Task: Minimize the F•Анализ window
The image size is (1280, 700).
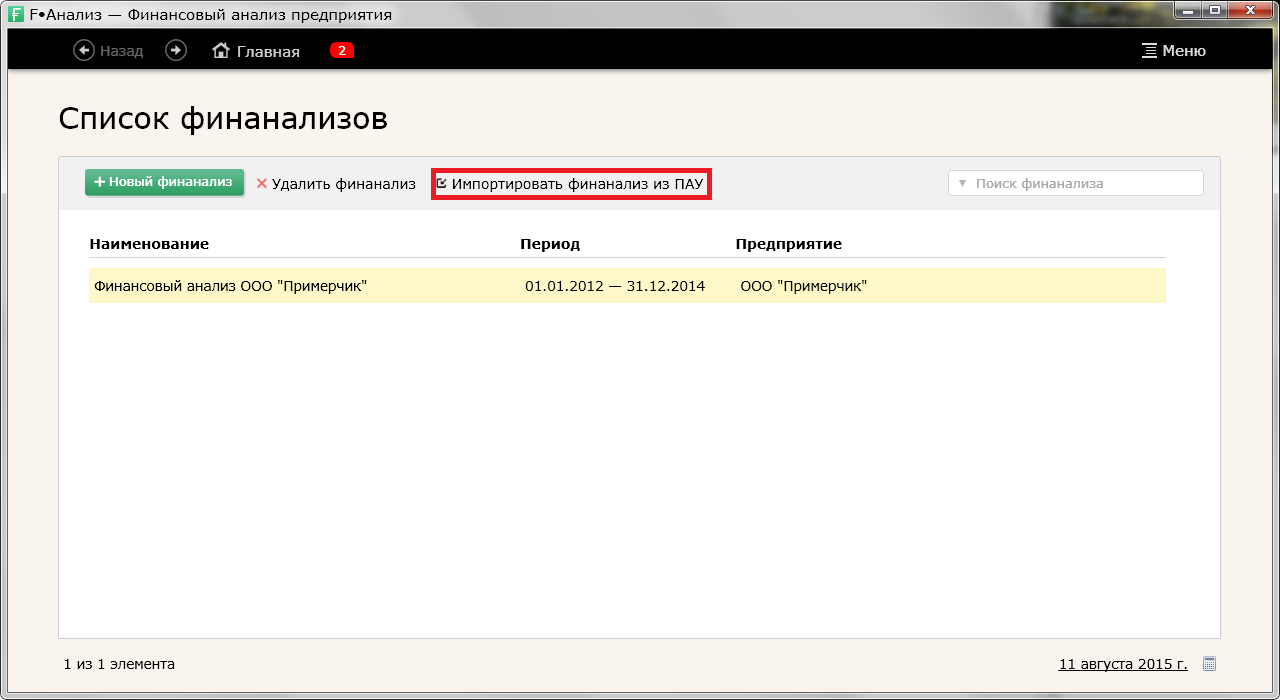Action: tap(1186, 11)
